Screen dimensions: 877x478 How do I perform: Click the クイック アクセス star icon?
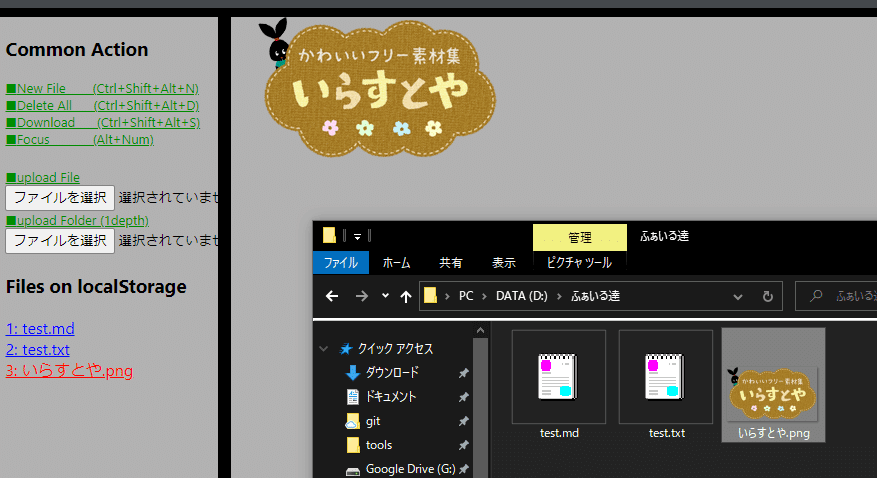[x=346, y=349]
